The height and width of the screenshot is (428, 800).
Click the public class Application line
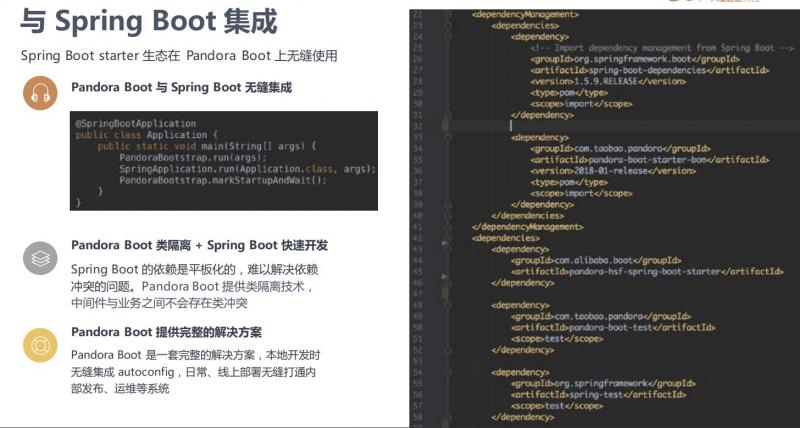pos(147,135)
